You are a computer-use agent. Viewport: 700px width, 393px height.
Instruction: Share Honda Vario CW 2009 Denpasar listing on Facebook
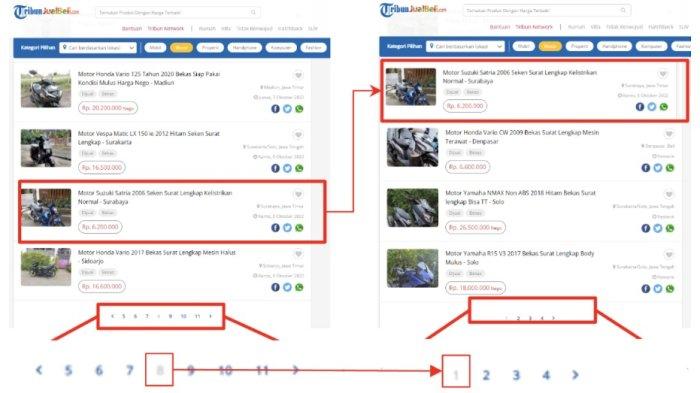tap(646, 167)
